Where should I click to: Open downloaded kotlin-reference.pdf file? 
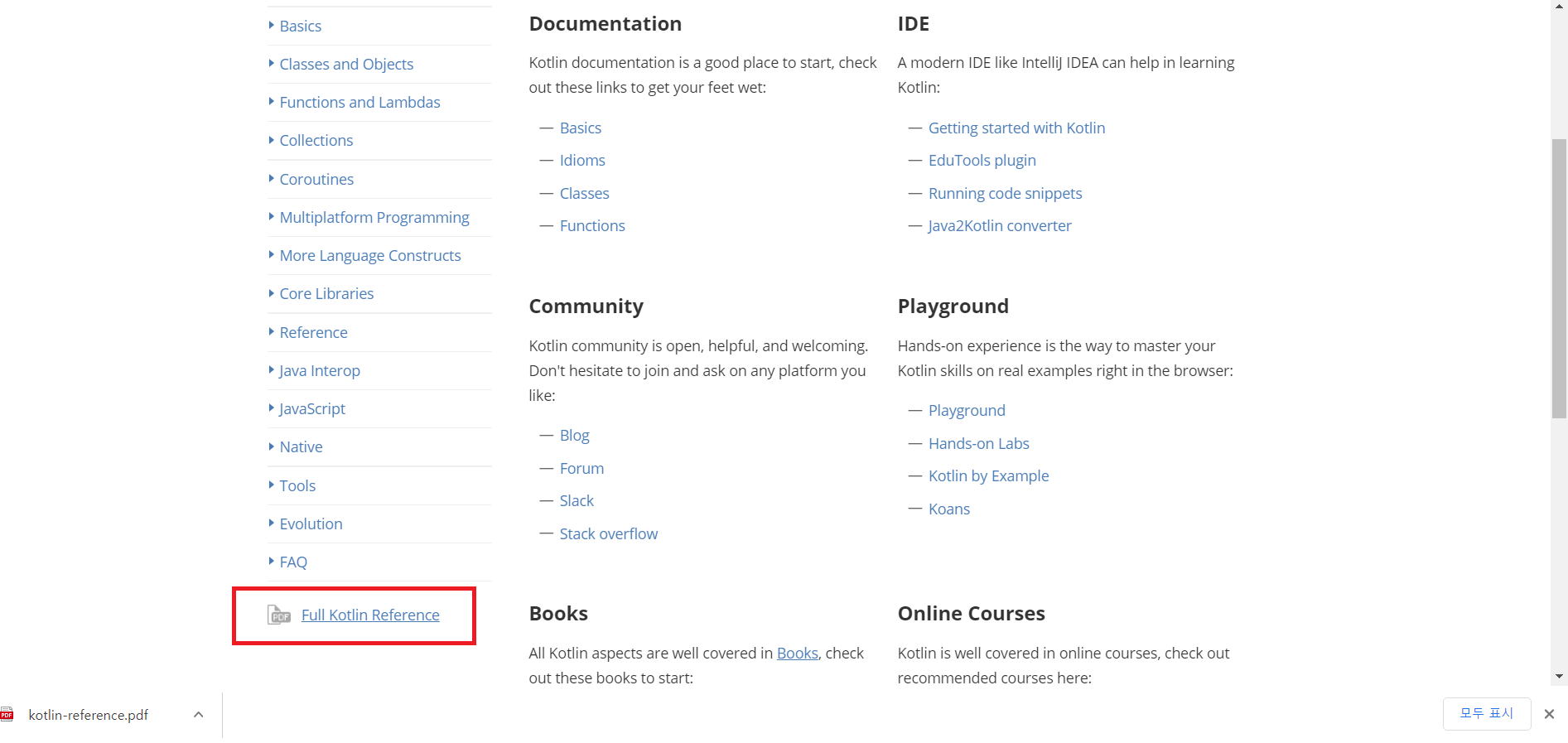tap(88, 714)
